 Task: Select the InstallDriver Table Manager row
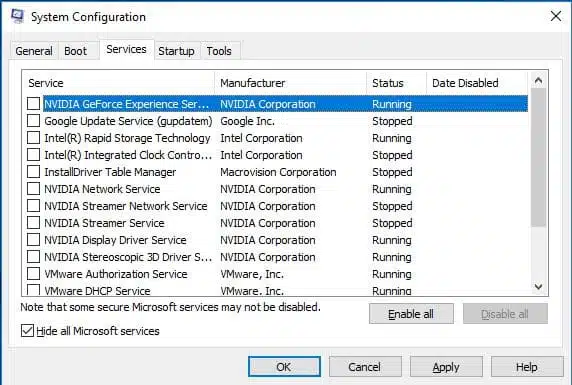(x=277, y=172)
